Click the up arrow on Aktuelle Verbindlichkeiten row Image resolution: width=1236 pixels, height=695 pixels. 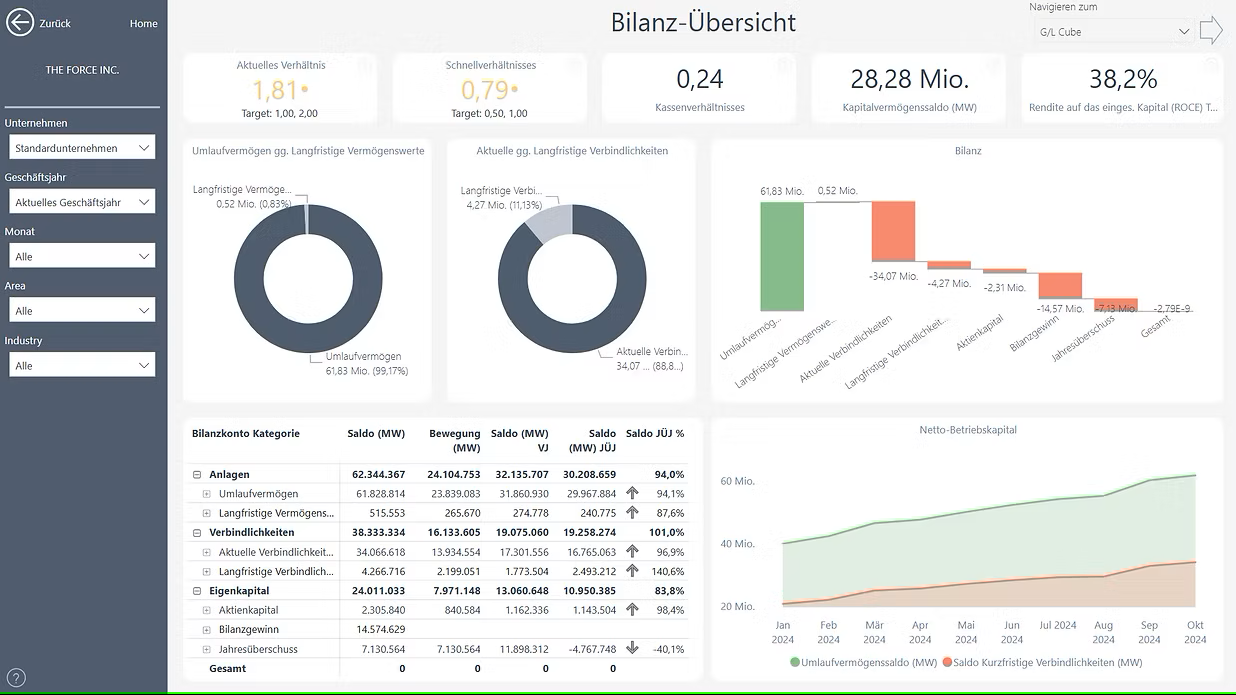coord(631,551)
